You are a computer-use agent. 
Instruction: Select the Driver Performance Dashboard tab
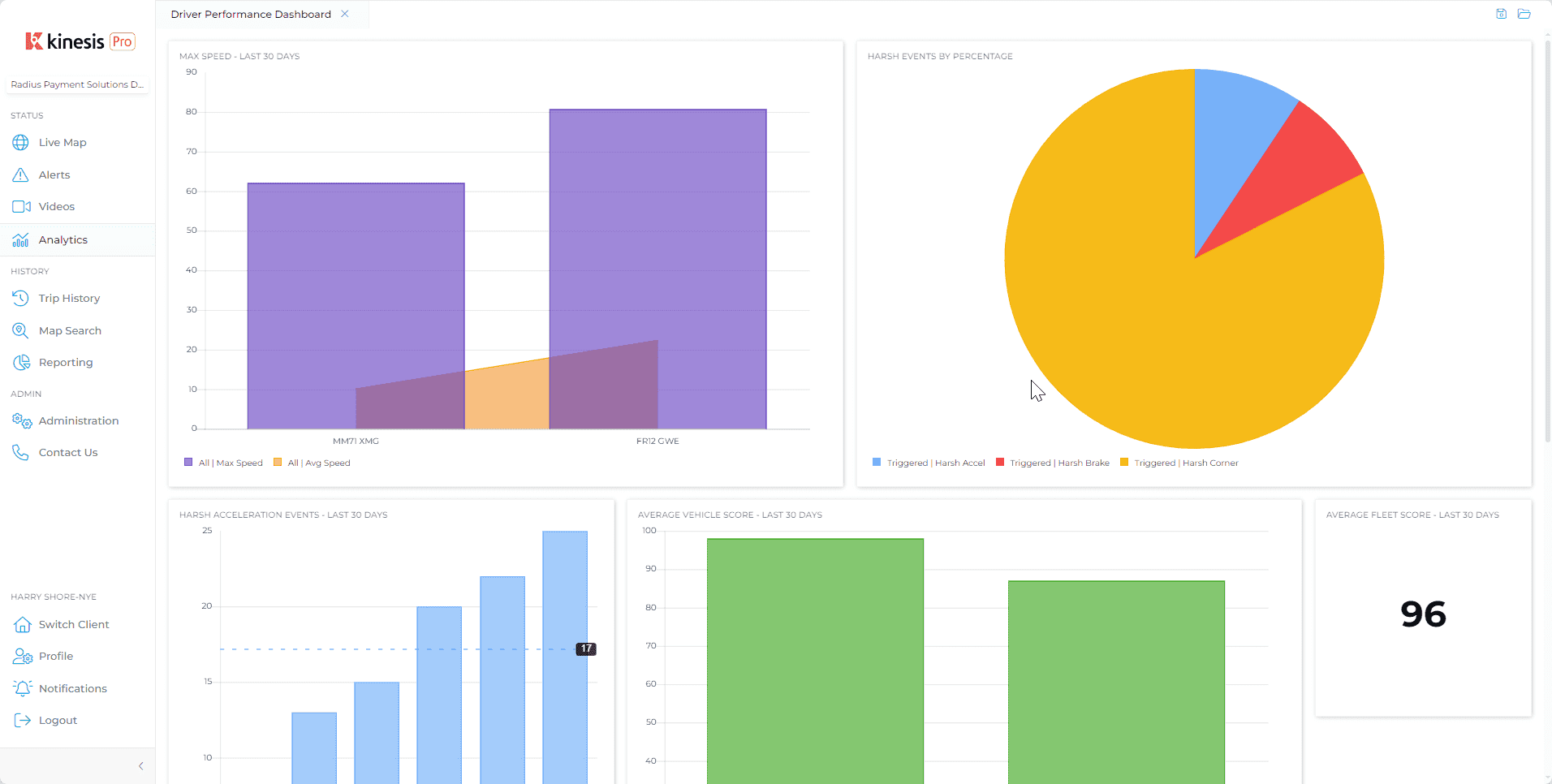click(x=251, y=15)
